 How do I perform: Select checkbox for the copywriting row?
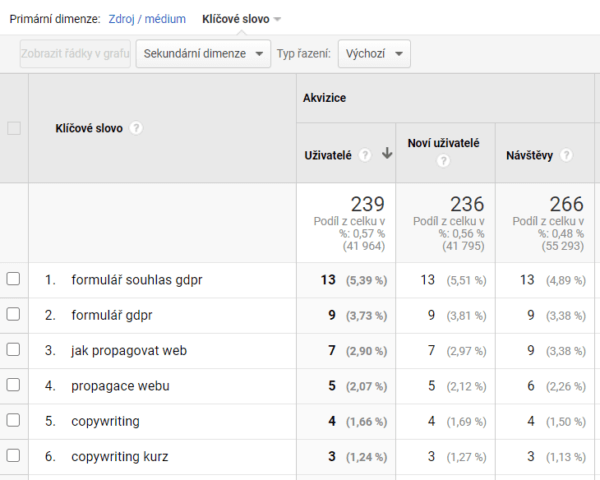click(14, 421)
